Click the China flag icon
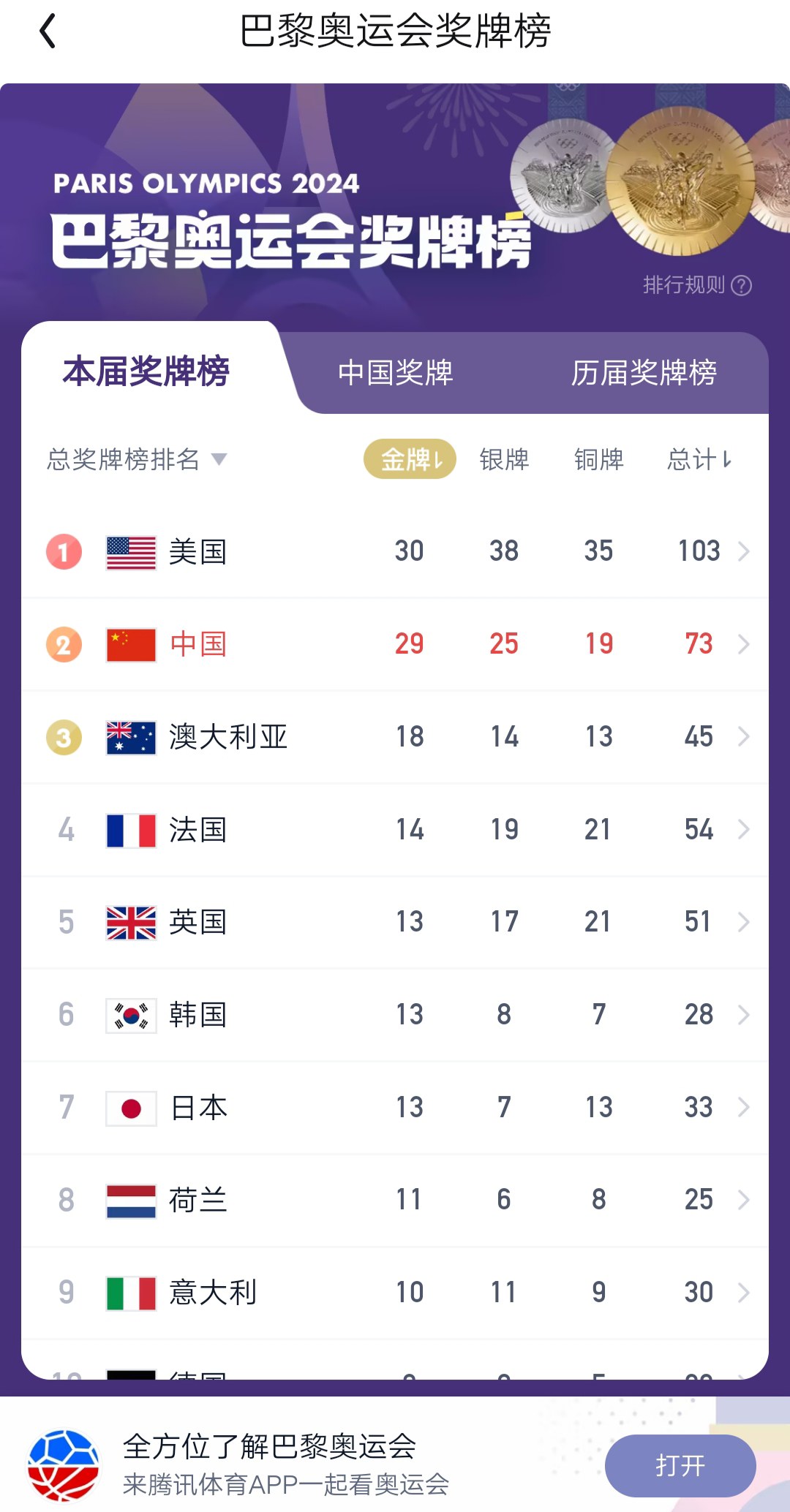Viewport: 790px width, 1512px height. (x=131, y=645)
